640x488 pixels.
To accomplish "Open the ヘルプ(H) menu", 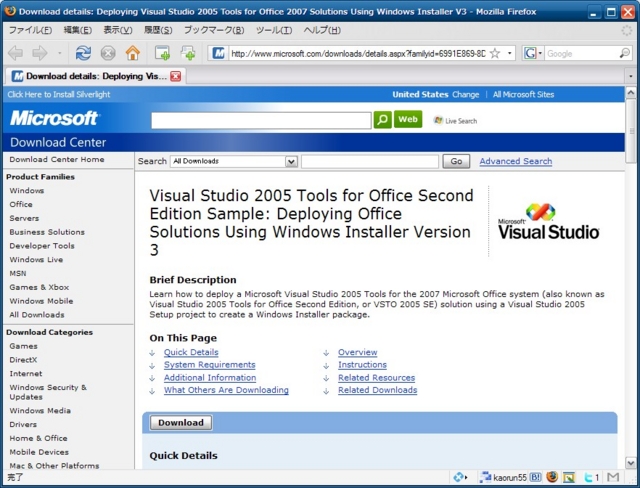I will coord(322,30).
